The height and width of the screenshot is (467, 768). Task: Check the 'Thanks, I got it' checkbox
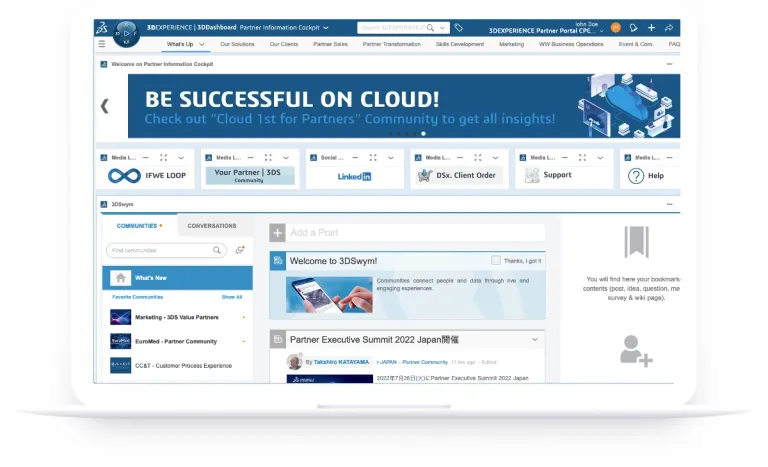[x=496, y=261]
